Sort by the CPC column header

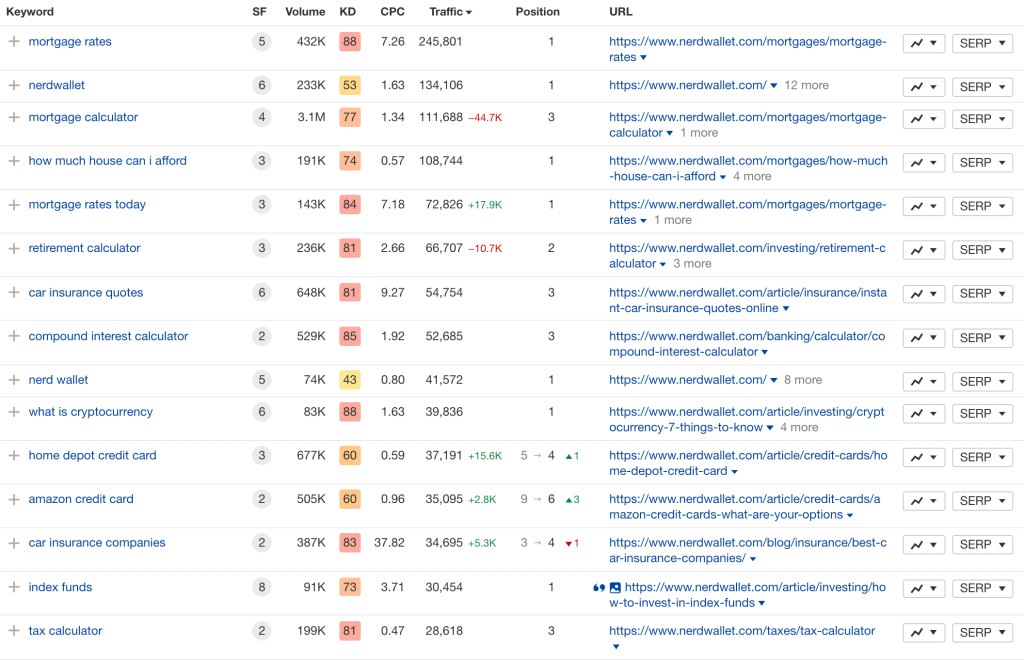(x=392, y=12)
